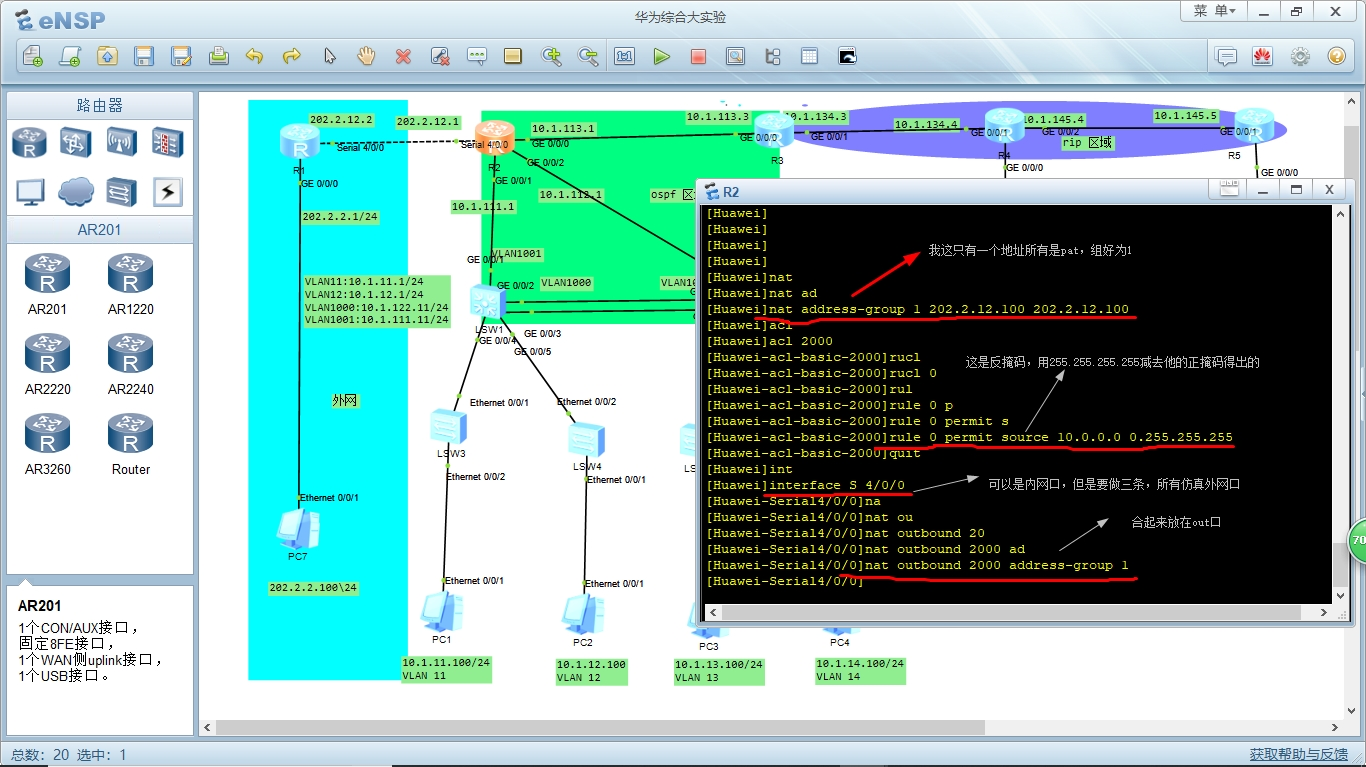Click switch LSW4 in the topology
This screenshot has height=767, width=1366.
coord(587,441)
